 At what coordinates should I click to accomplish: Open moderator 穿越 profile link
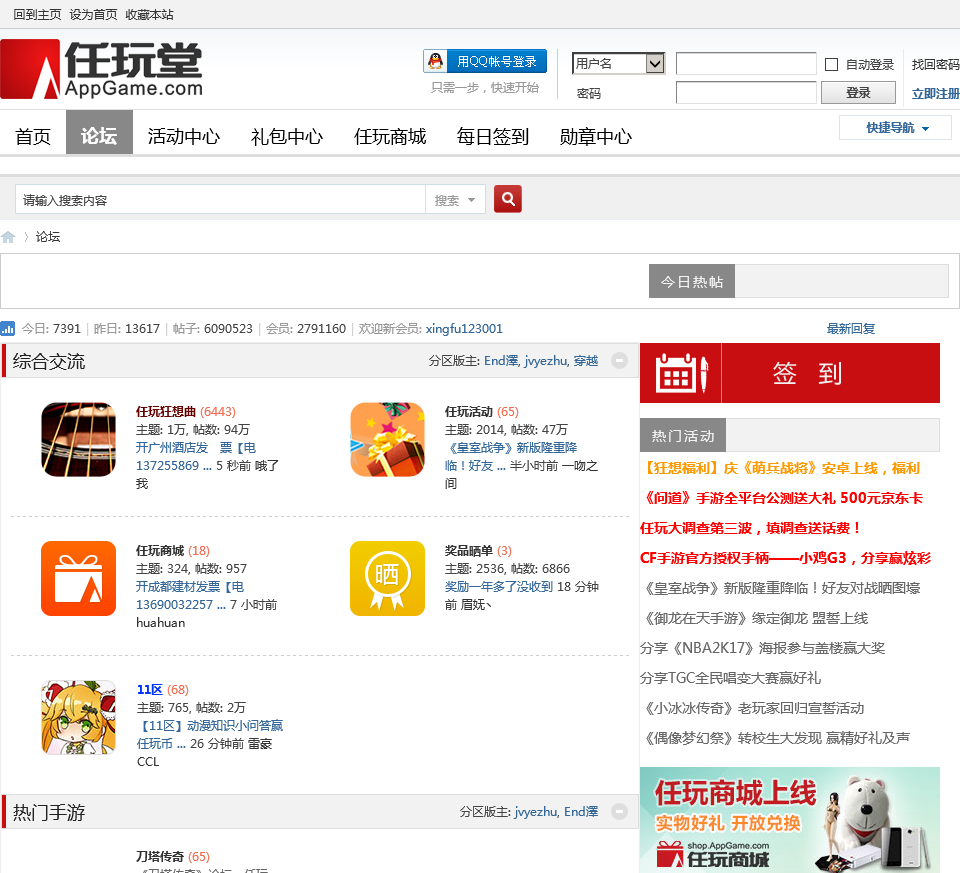(x=586, y=361)
